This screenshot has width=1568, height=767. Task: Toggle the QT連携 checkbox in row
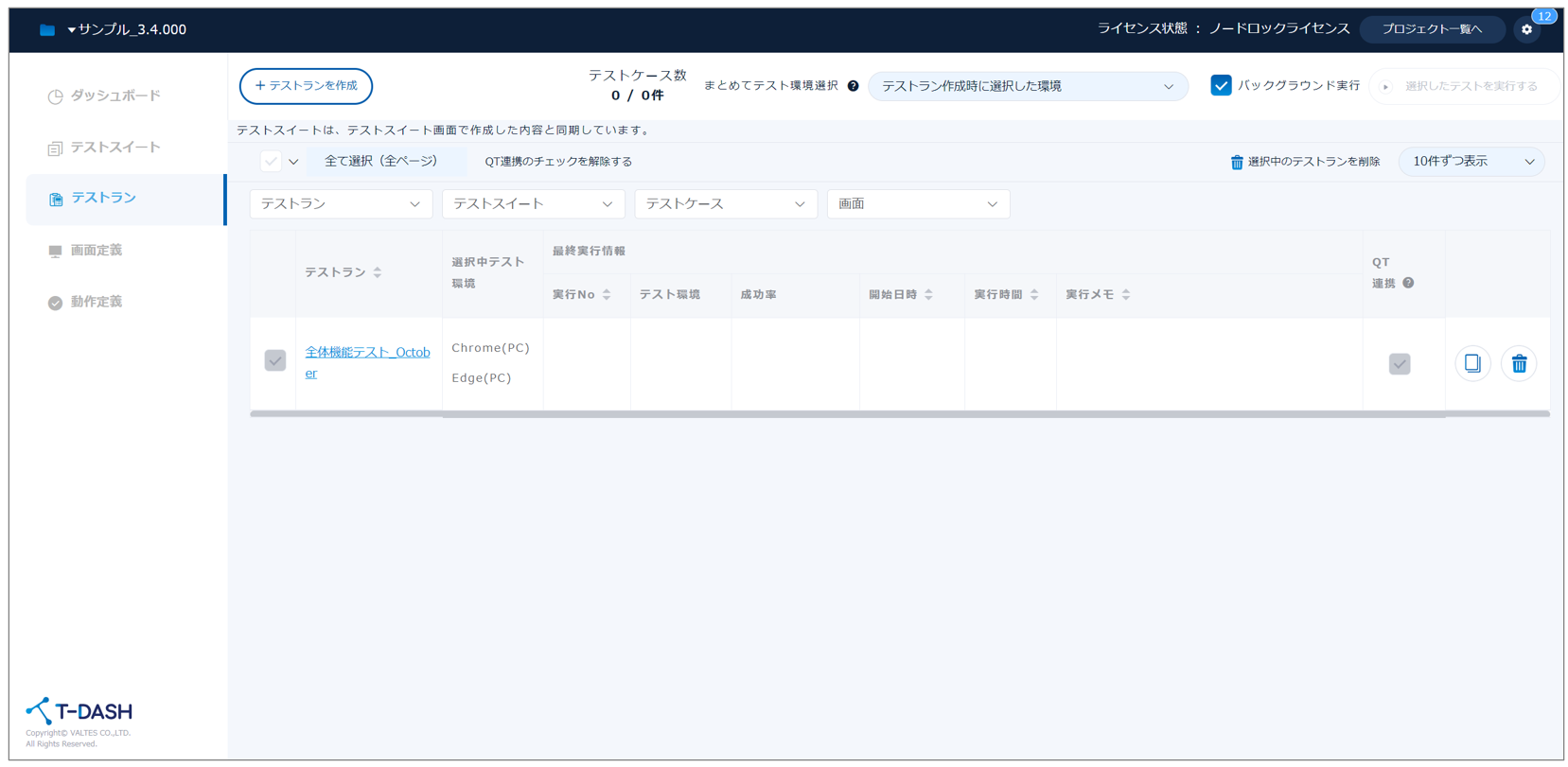[1399, 364]
